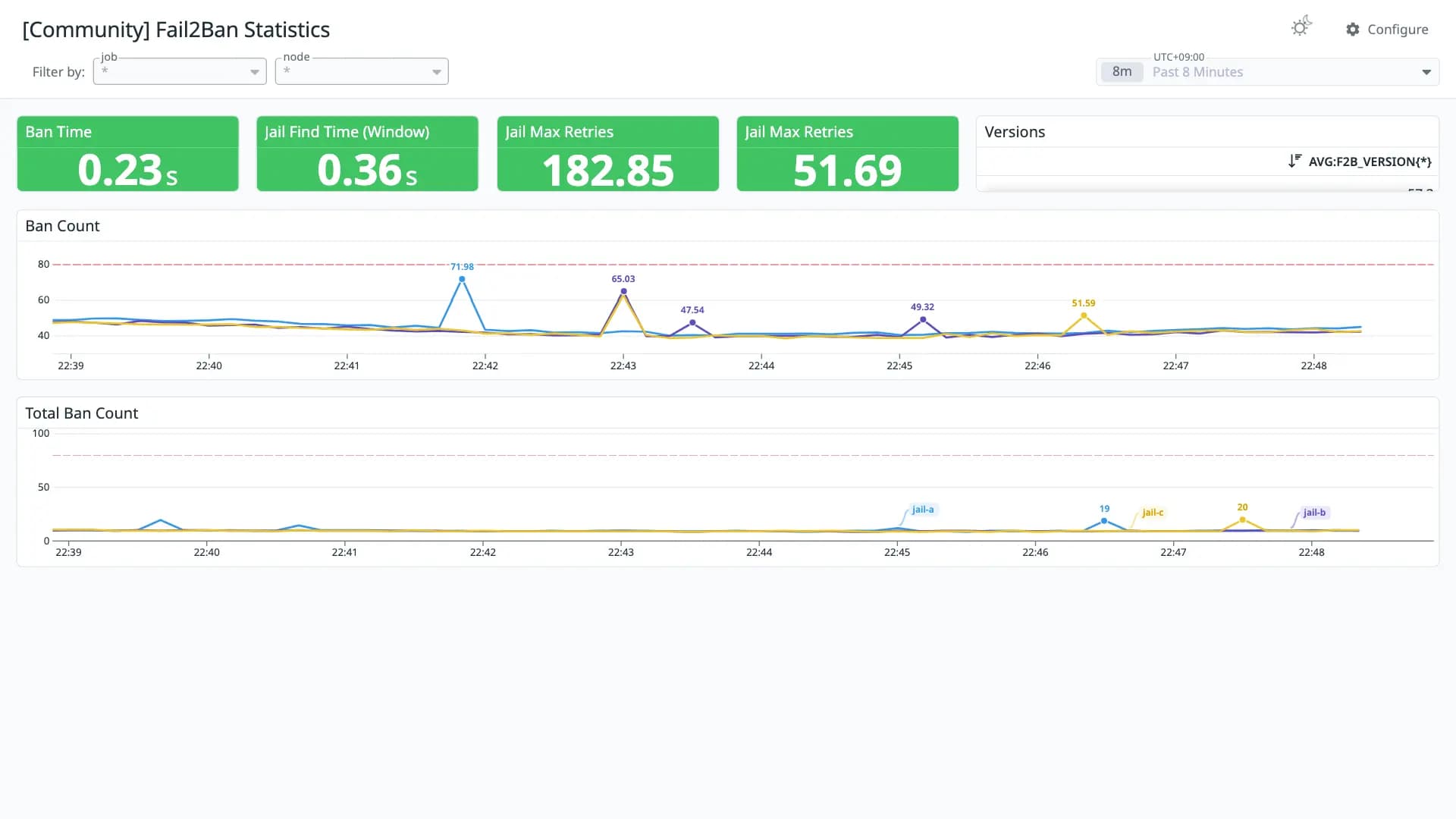
Task: Click the sort icon in Versions panel
Action: pos(1294,161)
